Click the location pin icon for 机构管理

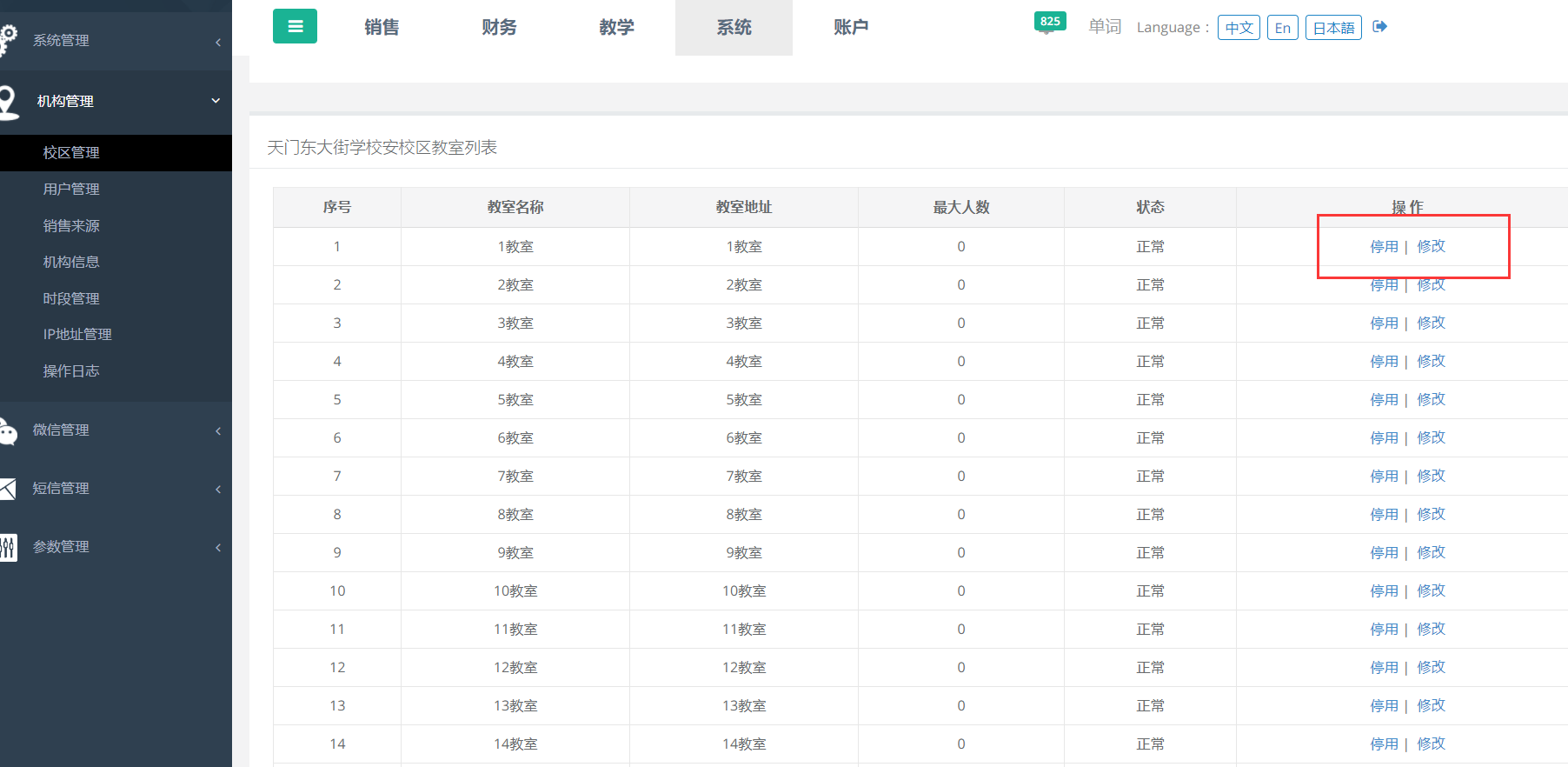point(9,101)
